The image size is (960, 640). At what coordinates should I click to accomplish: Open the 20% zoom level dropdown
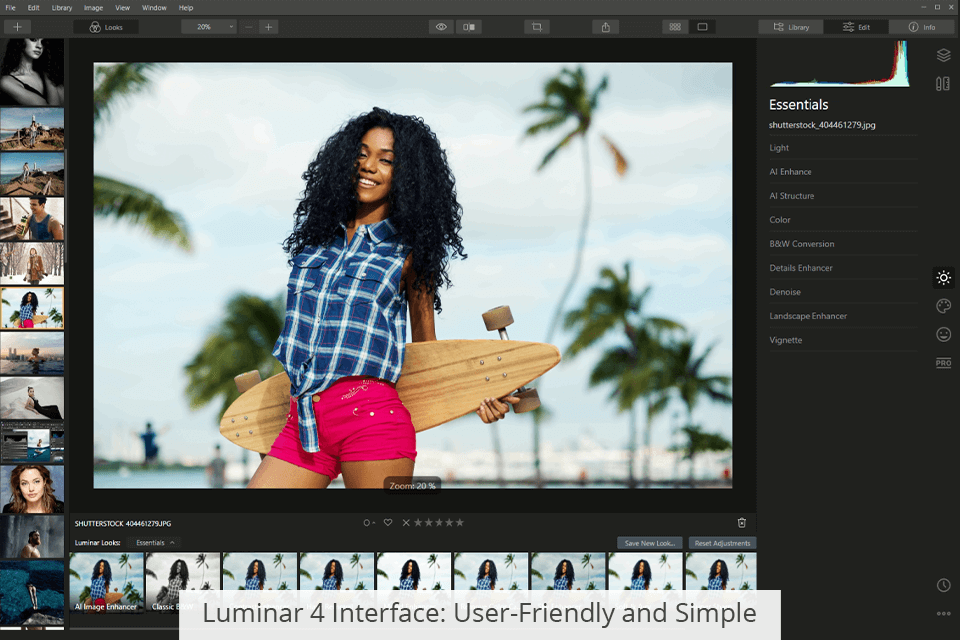209,27
